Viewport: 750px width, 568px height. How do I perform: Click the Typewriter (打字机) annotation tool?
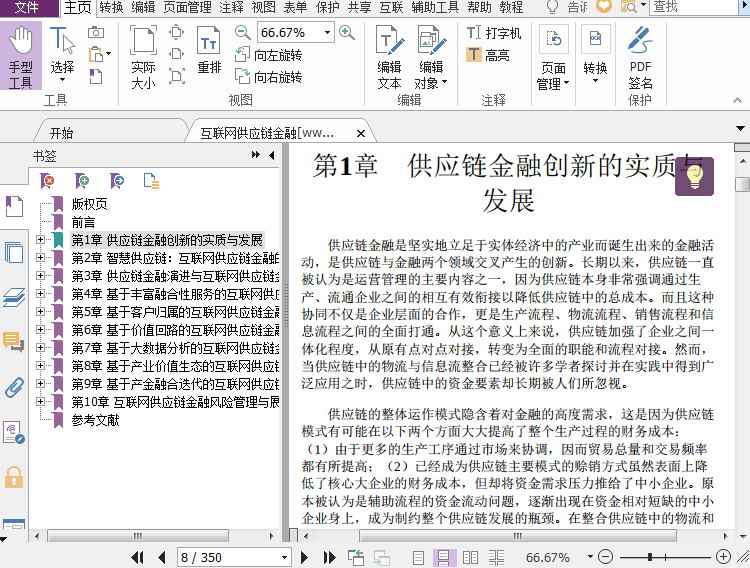click(x=494, y=33)
